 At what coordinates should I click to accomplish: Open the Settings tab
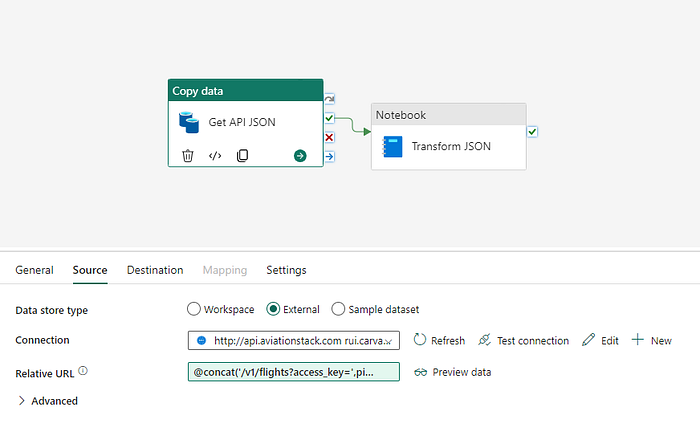[286, 270]
